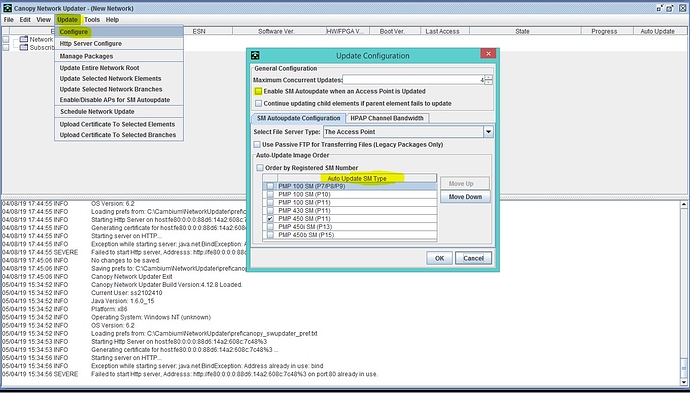Enable SM Autoupdate when Access Point updated
The image size is (690, 393).
258,92
